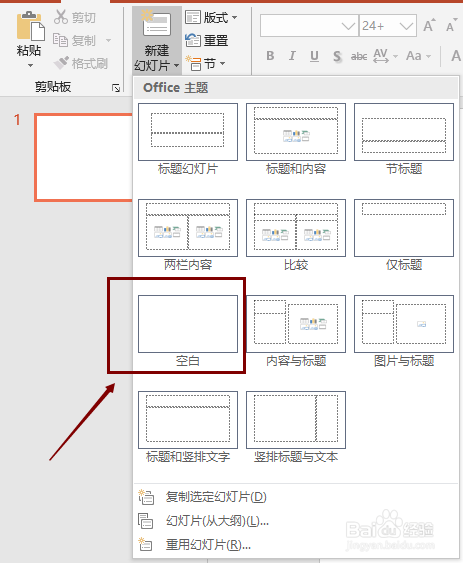
Task: Select 重用幻灯片(R)... menu entry
Action: tap(296, 545)
